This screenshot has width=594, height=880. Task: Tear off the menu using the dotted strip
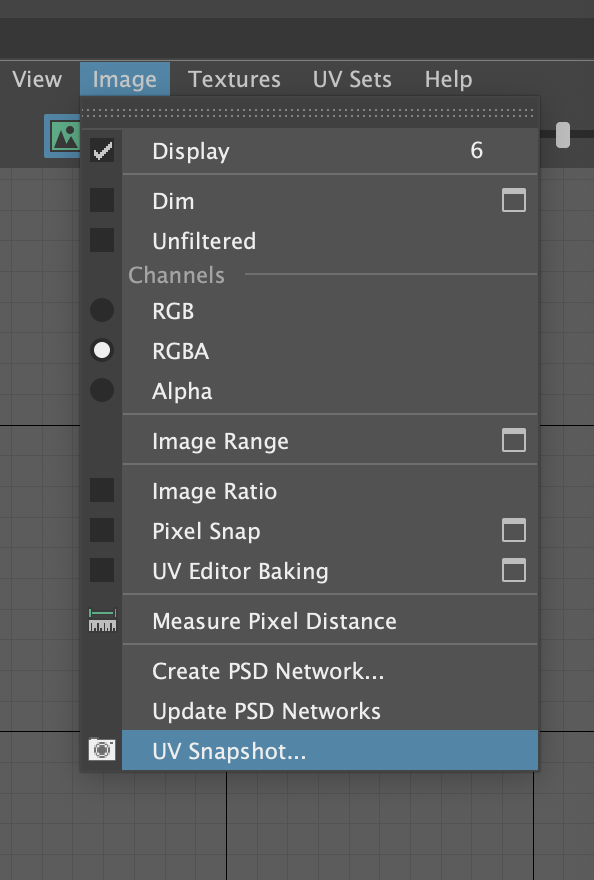pos(309,113)
